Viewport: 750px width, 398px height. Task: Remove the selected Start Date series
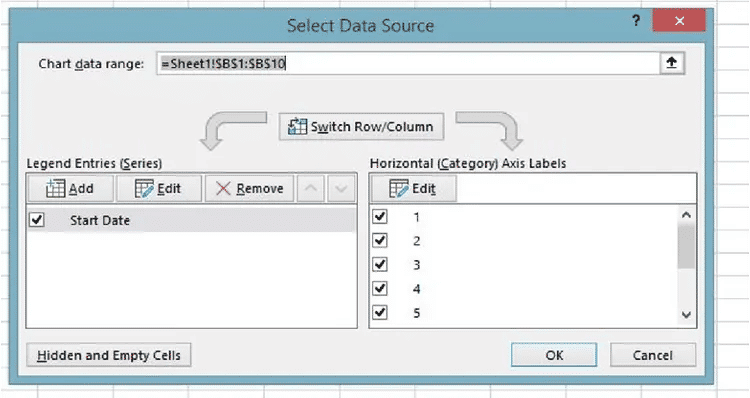(x=249, y=188)
